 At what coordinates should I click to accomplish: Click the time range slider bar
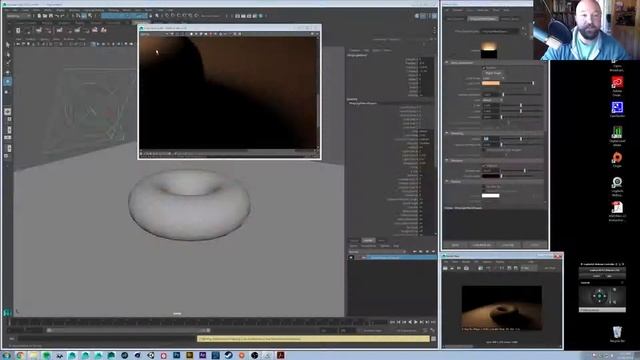tap(129, 330)
